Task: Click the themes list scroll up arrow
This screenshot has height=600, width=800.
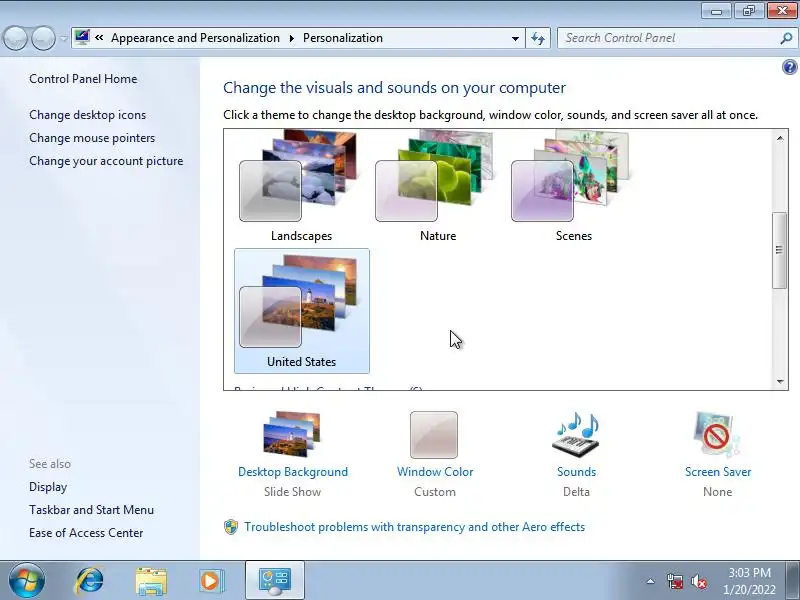Action: (780, 138)
